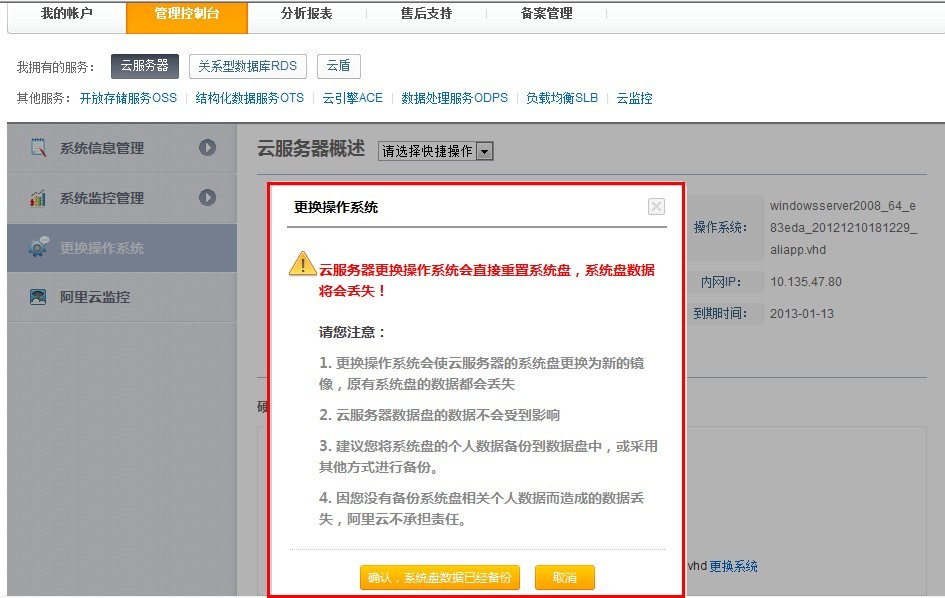Click the 请您注意 heading in dialog

(352, 332)
